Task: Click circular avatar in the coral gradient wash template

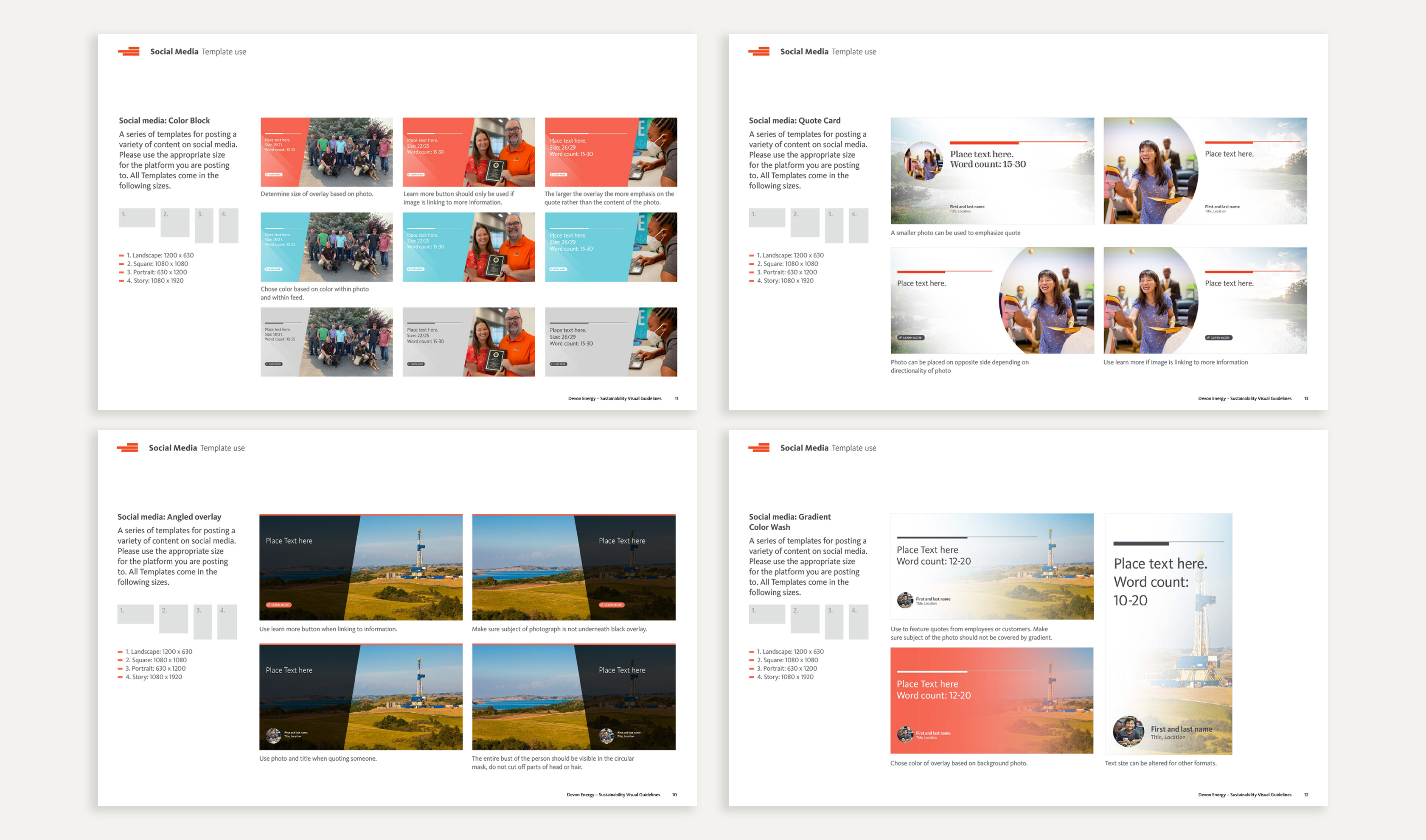Action: pyautogui.click(x=905, y=734)
